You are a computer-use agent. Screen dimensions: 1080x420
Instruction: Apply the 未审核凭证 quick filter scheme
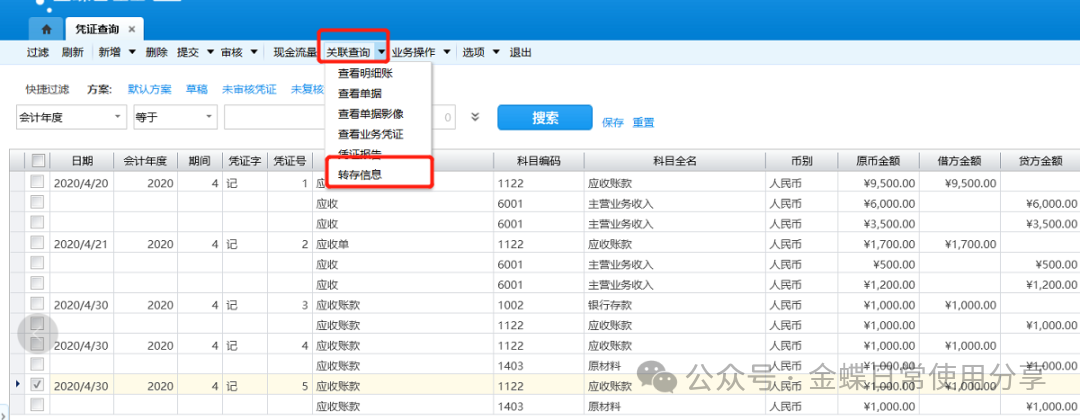(x=249, y=89)
